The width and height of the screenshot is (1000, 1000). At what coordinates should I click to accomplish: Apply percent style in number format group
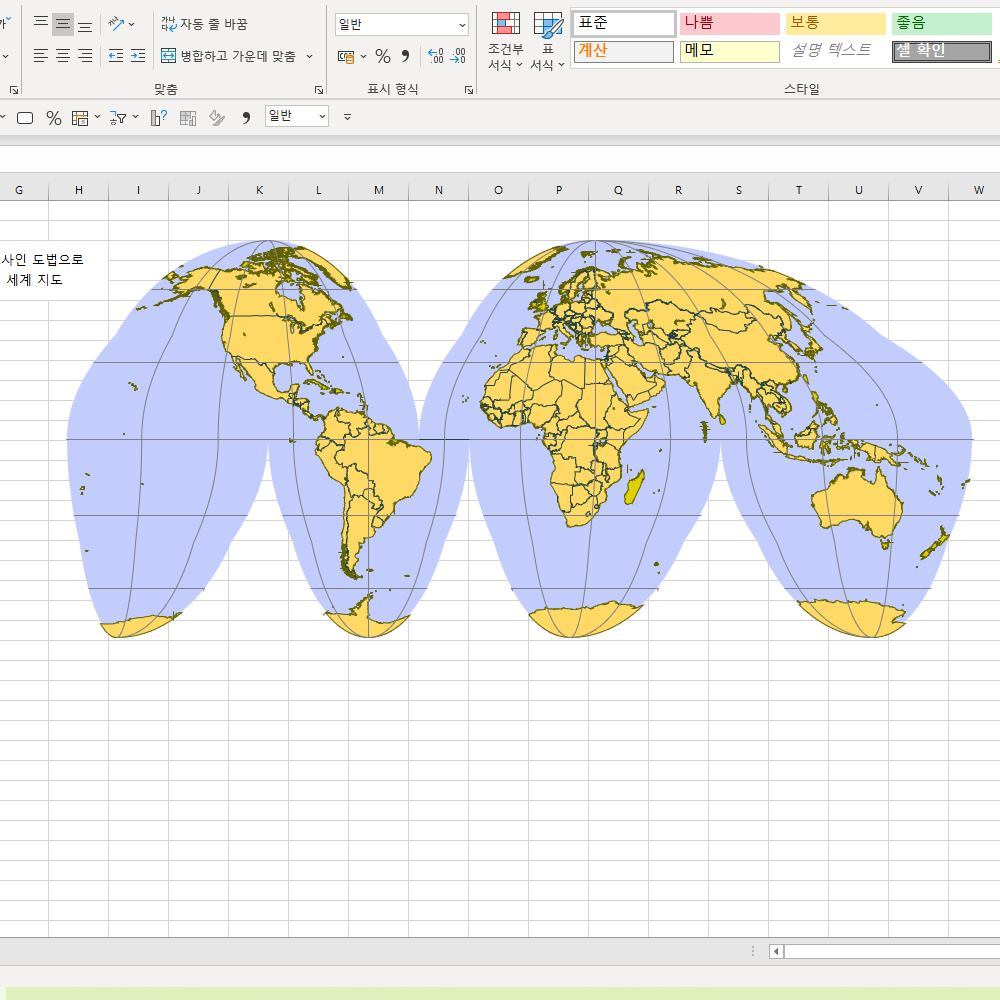pos(383,57)
